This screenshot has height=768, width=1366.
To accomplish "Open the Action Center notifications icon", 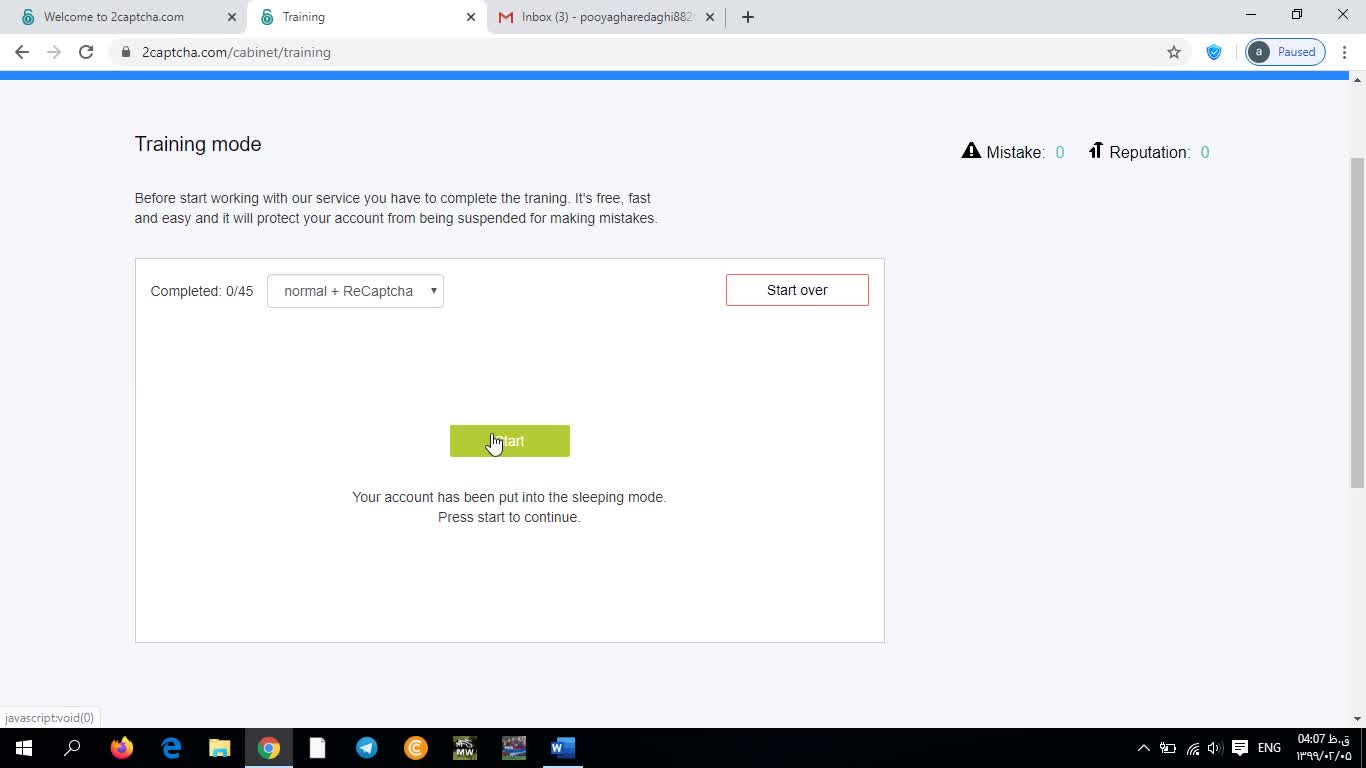I will (x=1240, y=748).
